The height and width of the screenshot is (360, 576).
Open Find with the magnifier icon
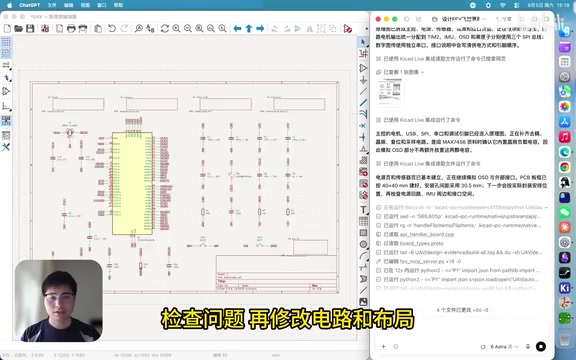click(x=138, y=28)
